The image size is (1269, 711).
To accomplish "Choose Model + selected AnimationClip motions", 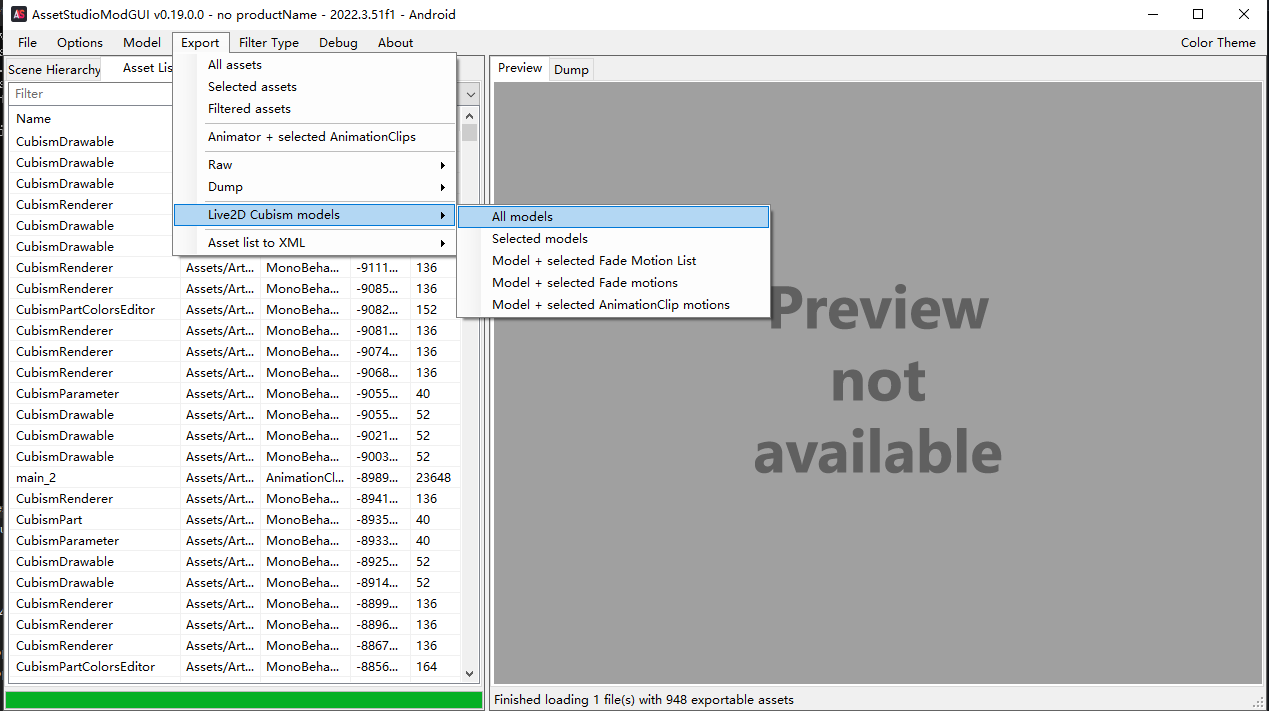I will coord(610,305).
